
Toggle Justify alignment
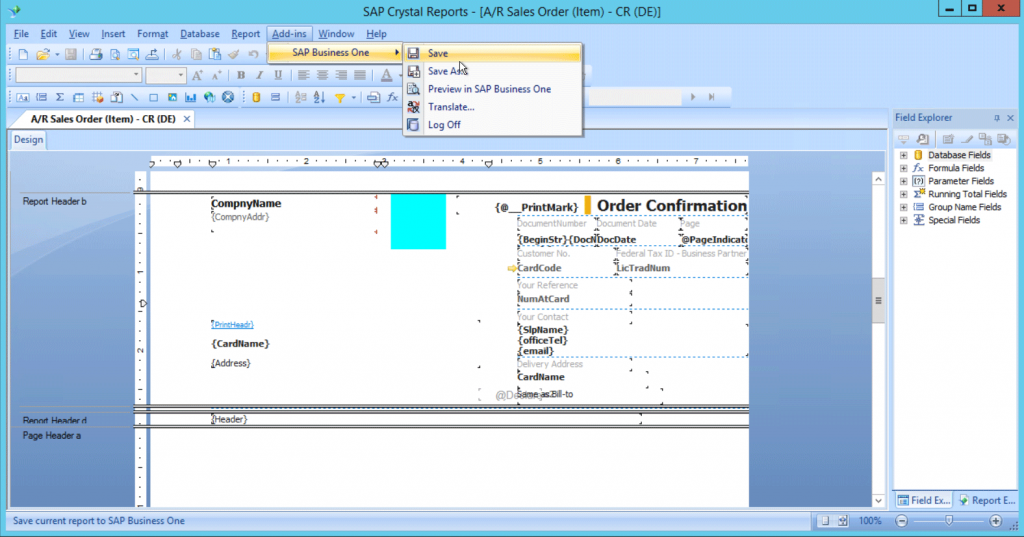coord(360,76)
